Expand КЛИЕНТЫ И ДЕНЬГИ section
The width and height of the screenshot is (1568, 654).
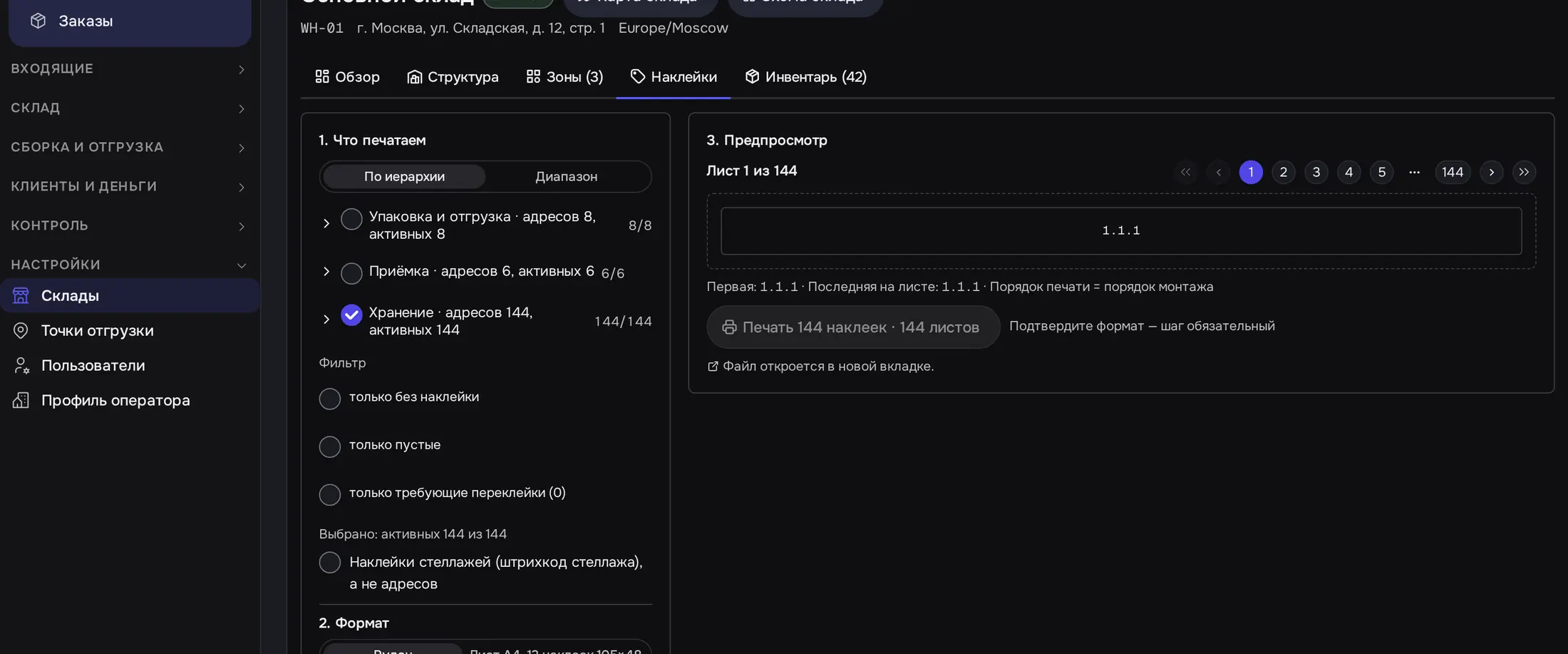130,187
